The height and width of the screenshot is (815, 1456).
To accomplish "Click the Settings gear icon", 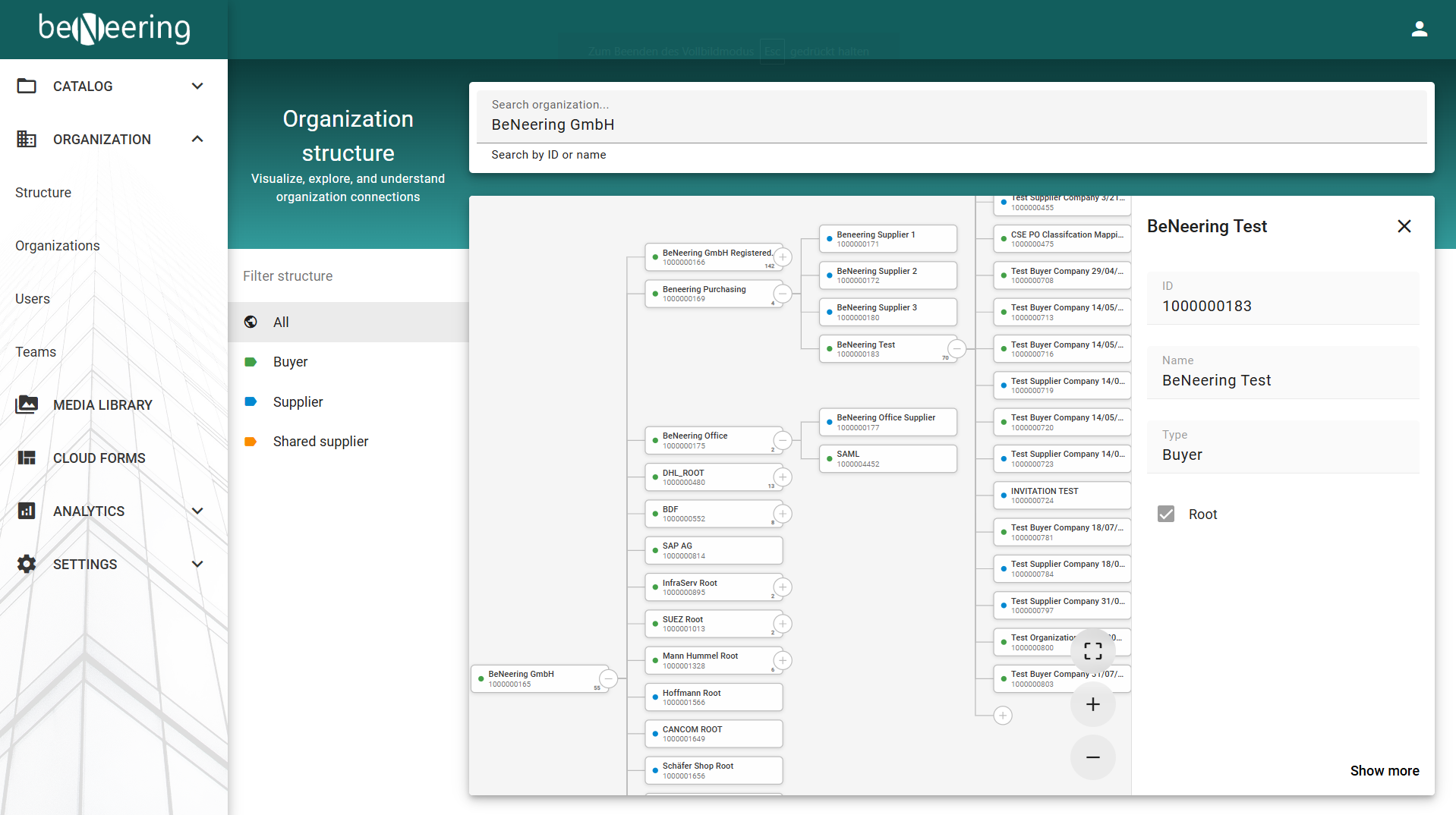I will [x=27, y=564].
